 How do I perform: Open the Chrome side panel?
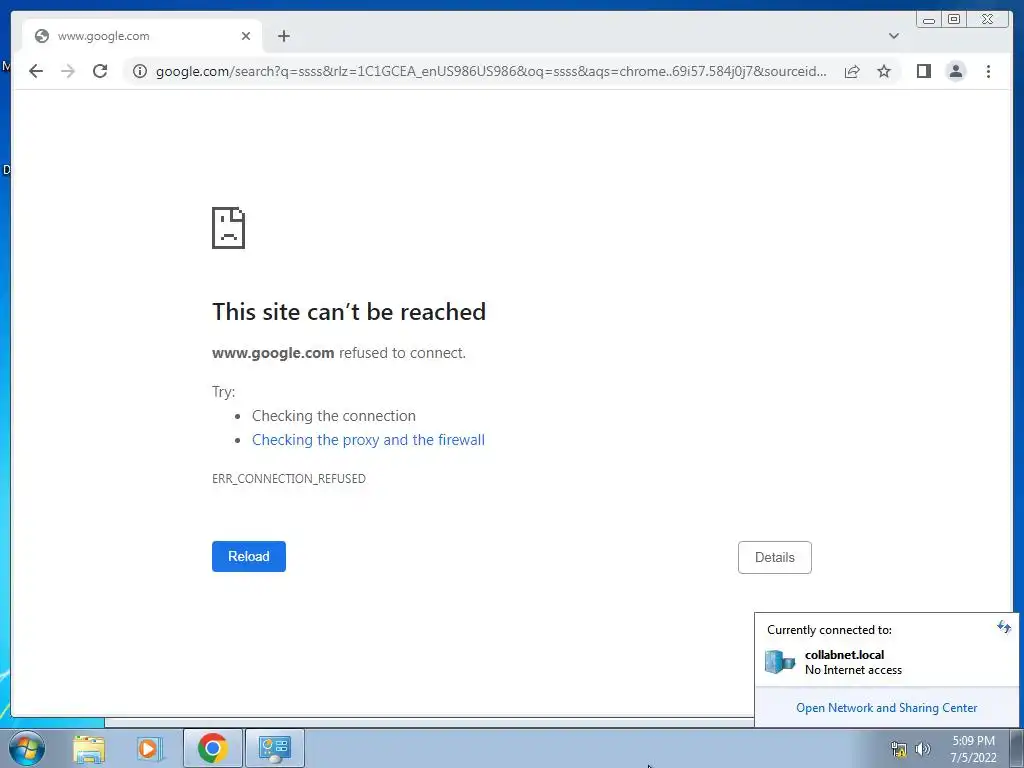(x=923, y=71)
